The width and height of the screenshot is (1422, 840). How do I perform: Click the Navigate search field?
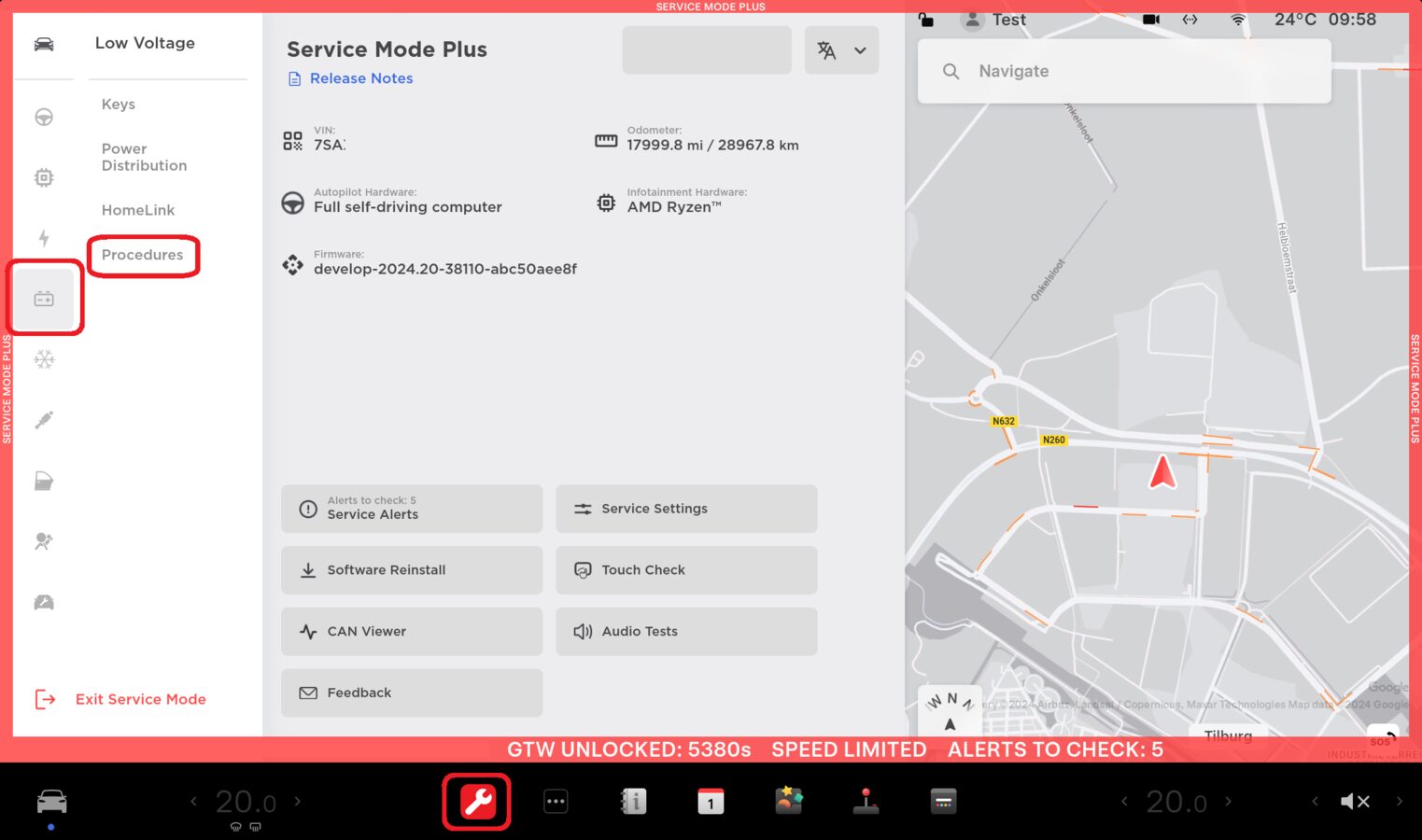pos(1124,71)
